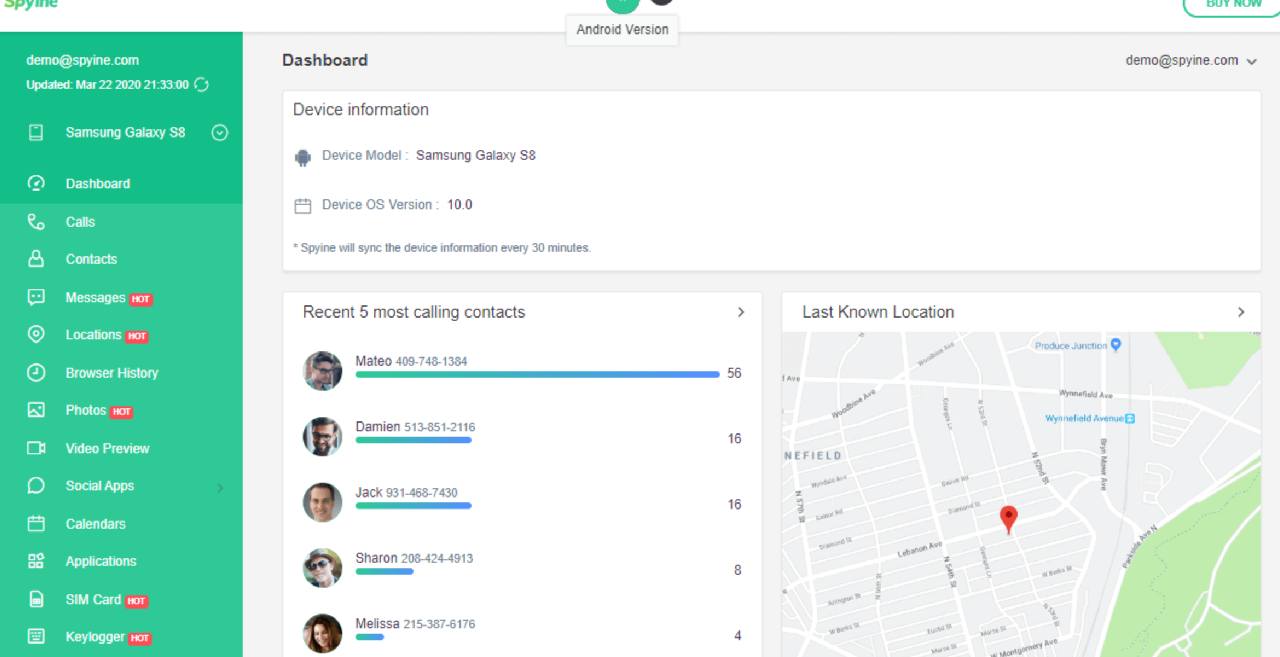The image size is (1280, 657).
Task: Click Mateo's call count 56
Action: pyautogui.click(x=735, y=373)
